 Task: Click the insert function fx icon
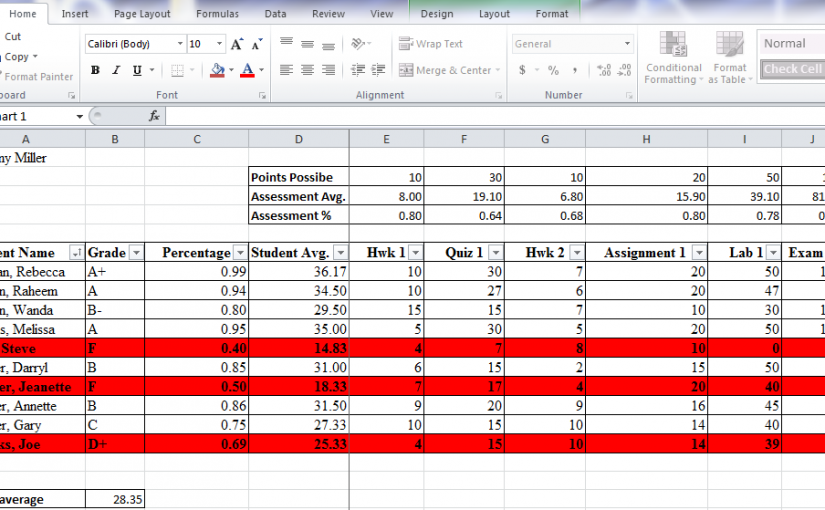[154, 116]
